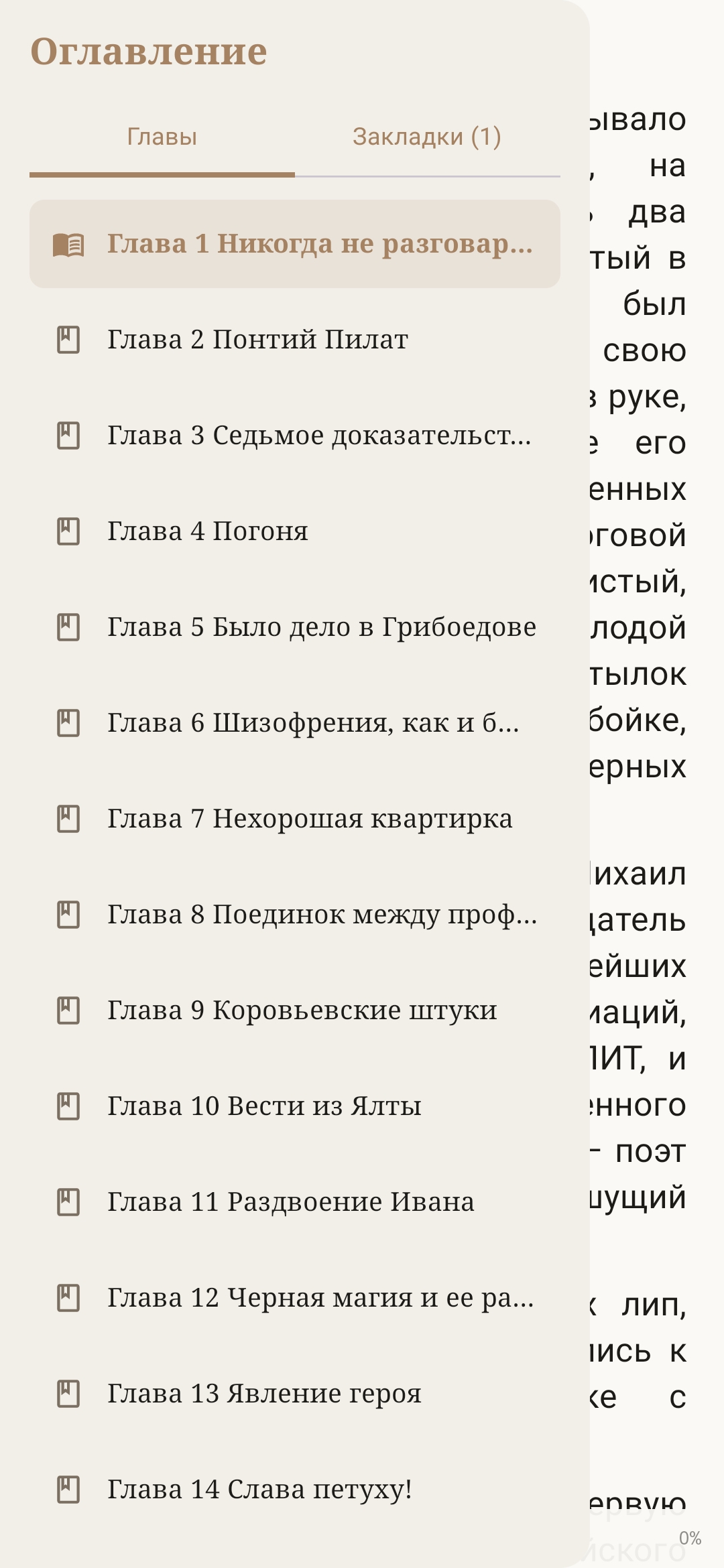The height and width of the screenshot is (1568, 724).
Task: Click the bookmark icon next to Глава 7
Action: pyautogui.click(x=68, y=819)
